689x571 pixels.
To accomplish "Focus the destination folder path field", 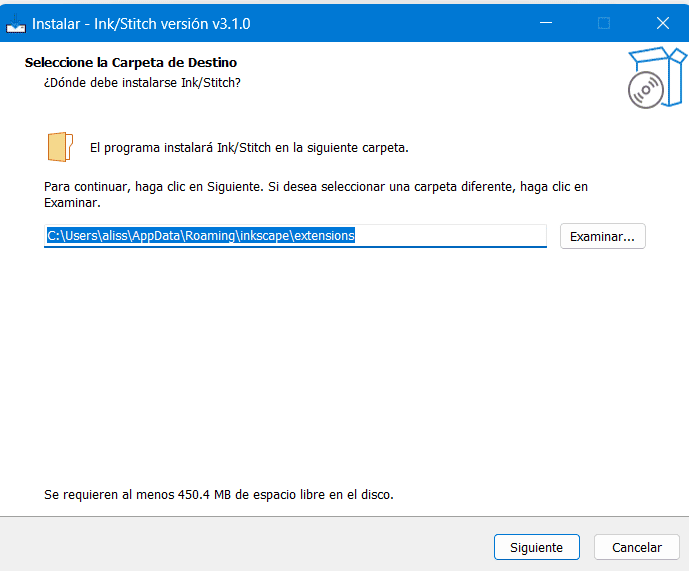I will (295, 236).
